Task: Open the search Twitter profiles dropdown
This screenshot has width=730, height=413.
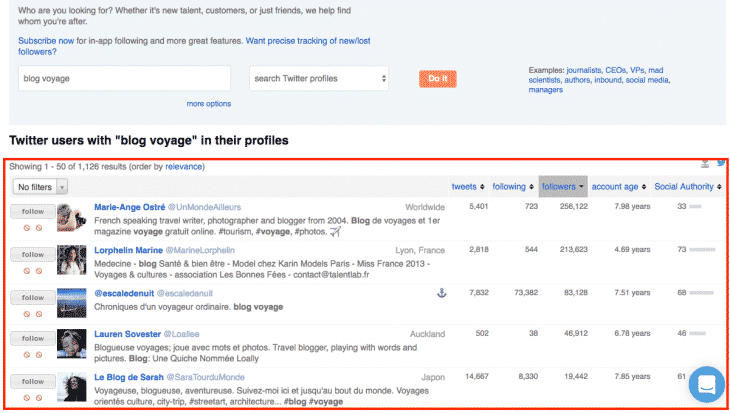Action: (319, 78)
